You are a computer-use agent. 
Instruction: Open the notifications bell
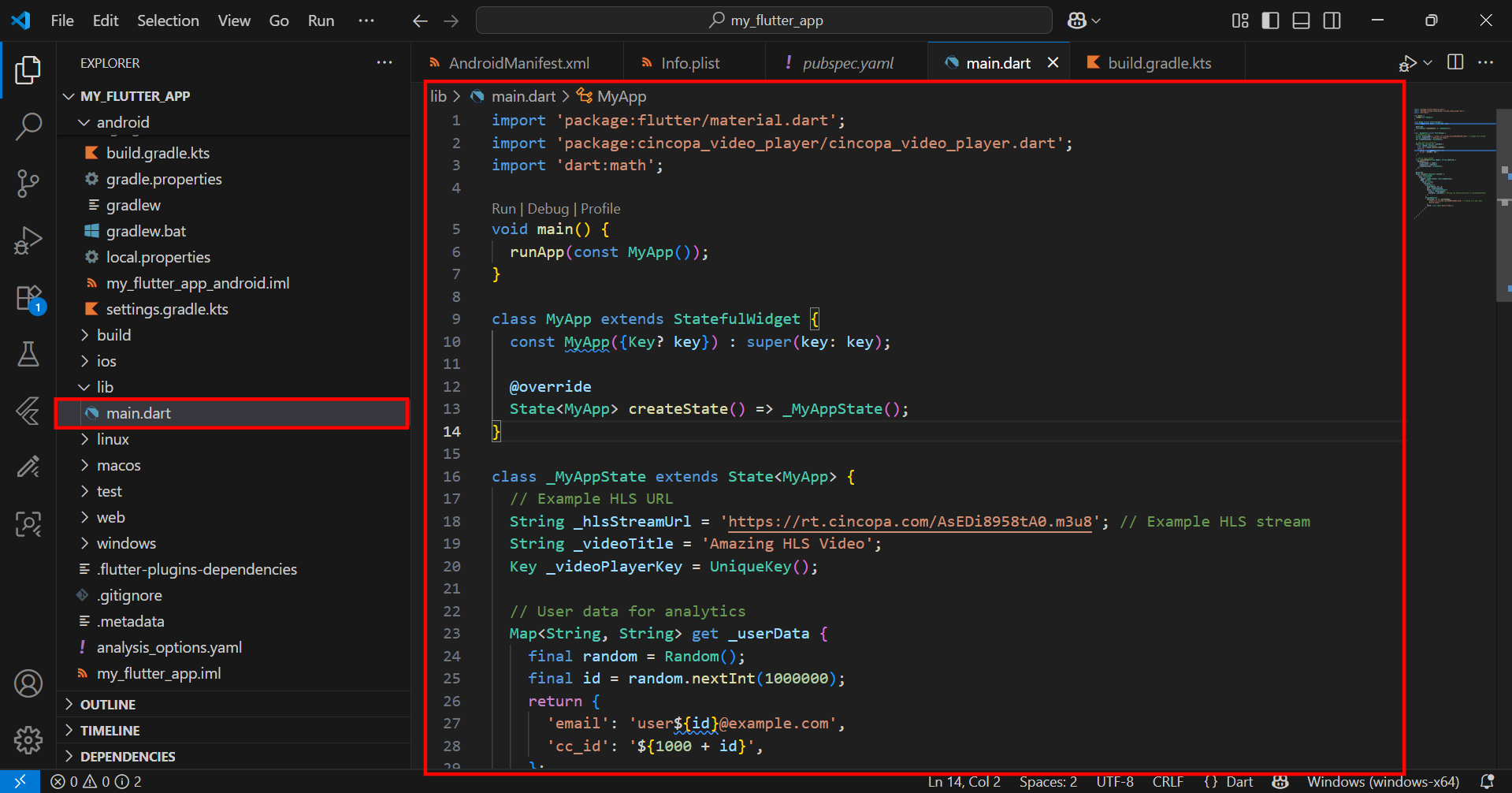(1487, 781)
